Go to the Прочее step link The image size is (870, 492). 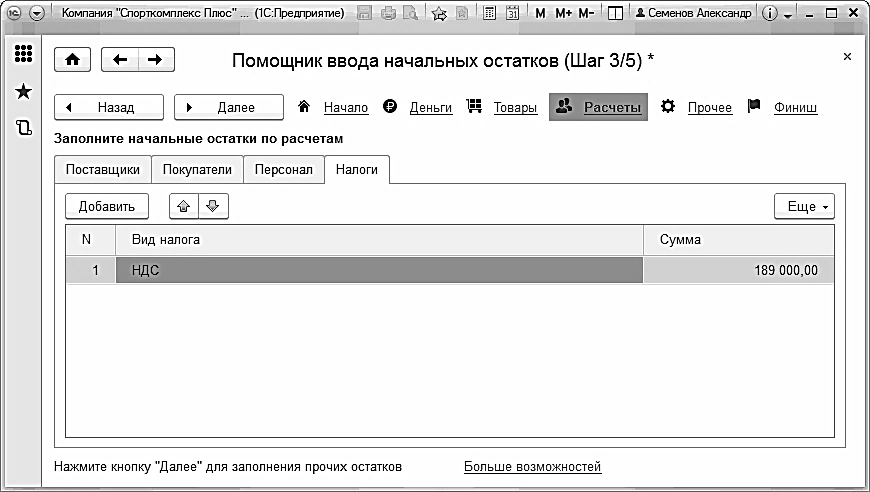pos(710,108)
